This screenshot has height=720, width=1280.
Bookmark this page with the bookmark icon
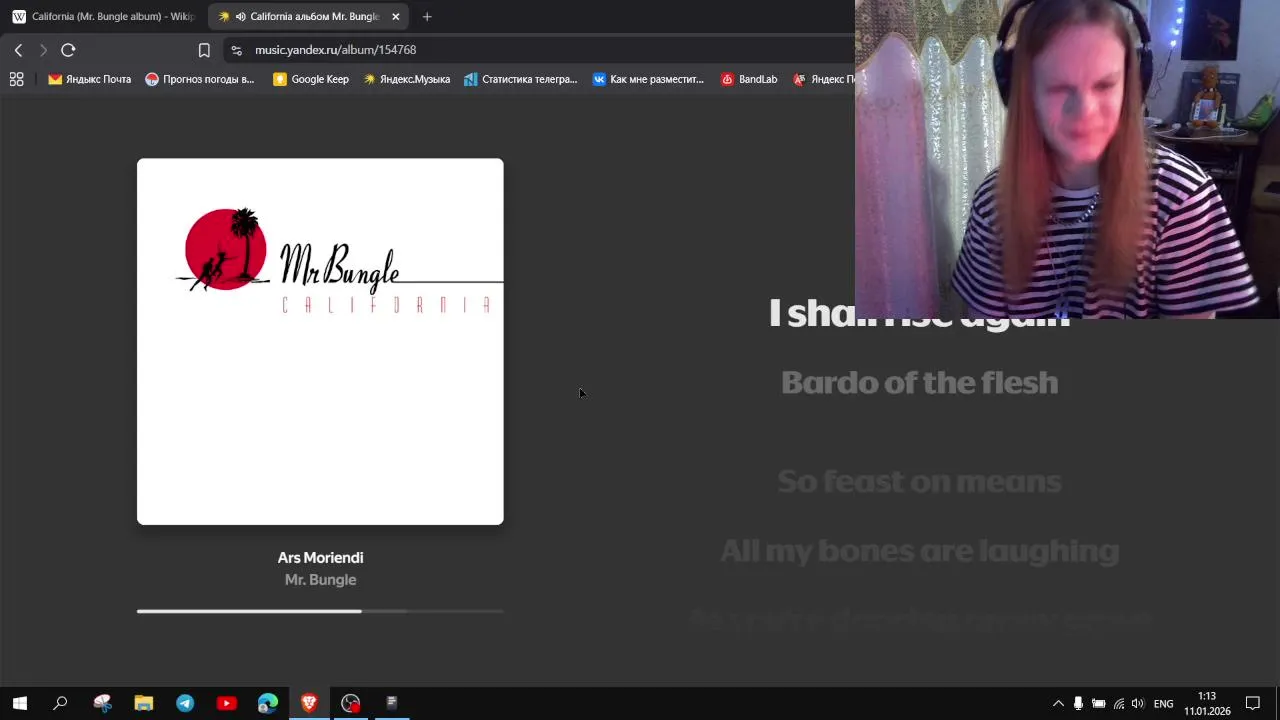pyautogui.click(x=204, y=50)
